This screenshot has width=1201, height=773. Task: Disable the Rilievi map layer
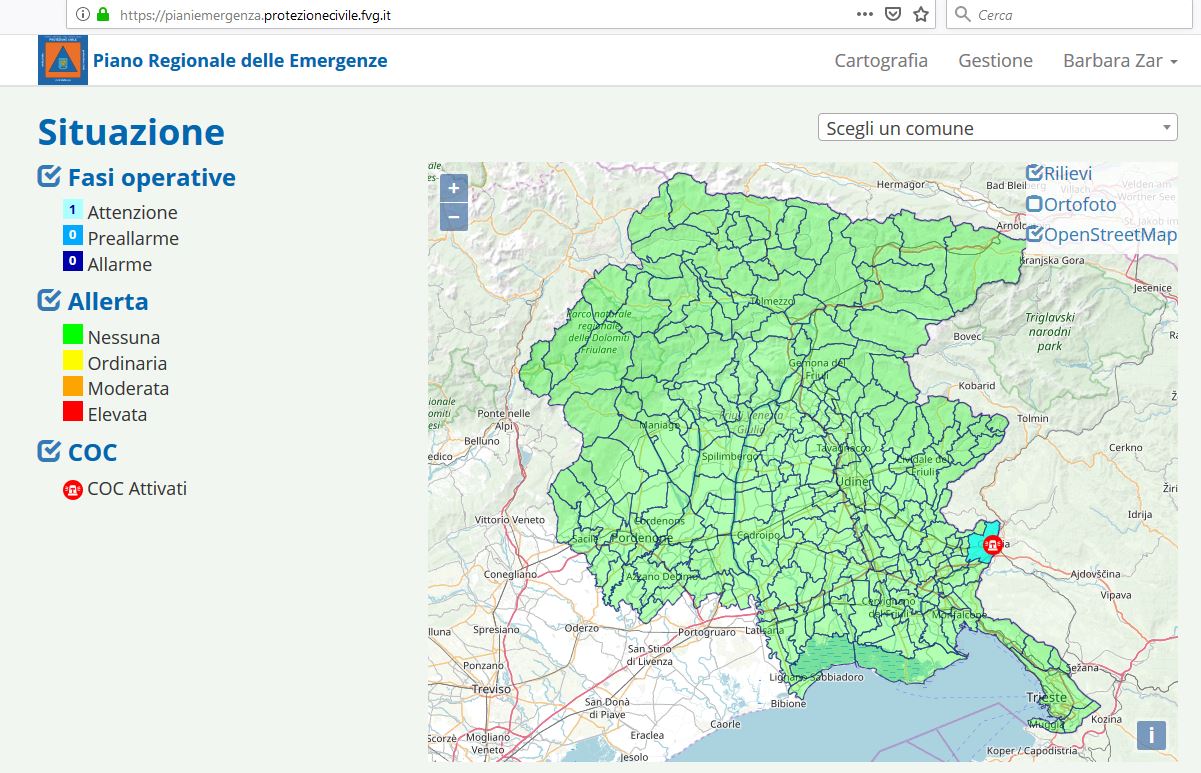1035,174
